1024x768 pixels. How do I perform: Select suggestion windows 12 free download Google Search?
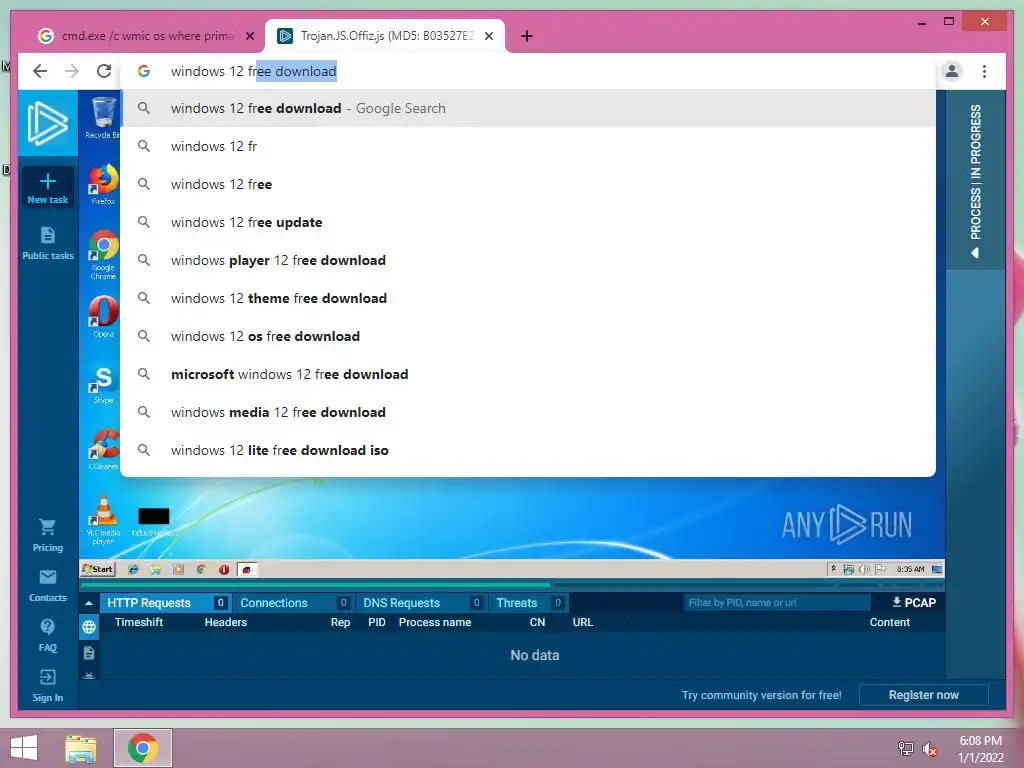pyautogui.click(x=528, y=108)
